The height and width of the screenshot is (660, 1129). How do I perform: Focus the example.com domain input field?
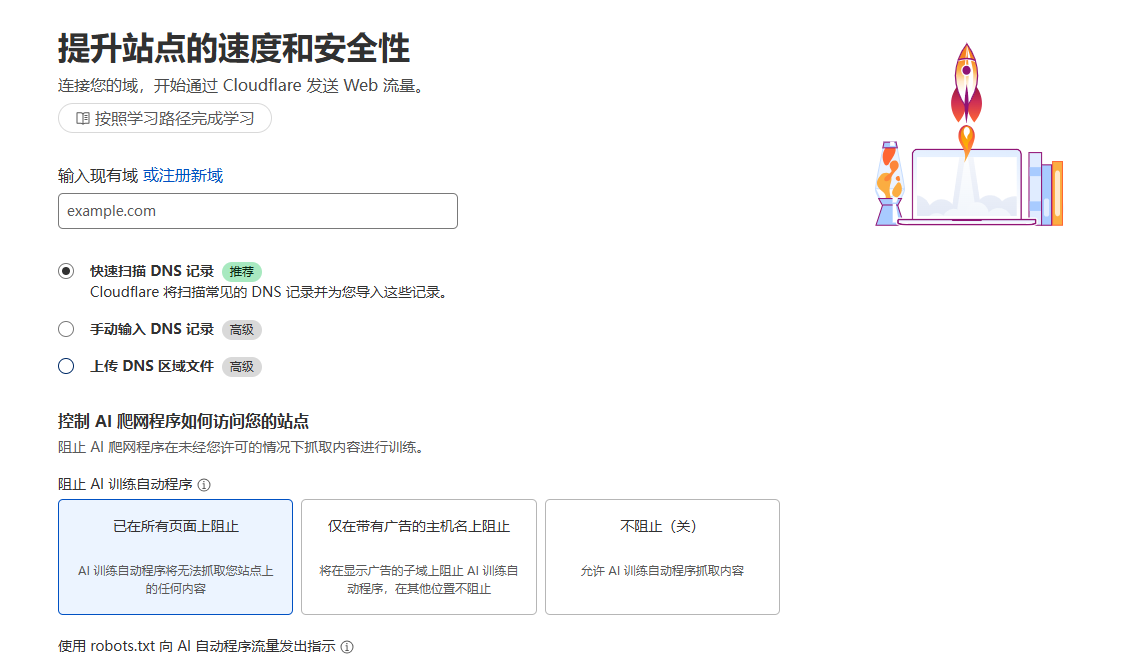[x=257, y=211]
